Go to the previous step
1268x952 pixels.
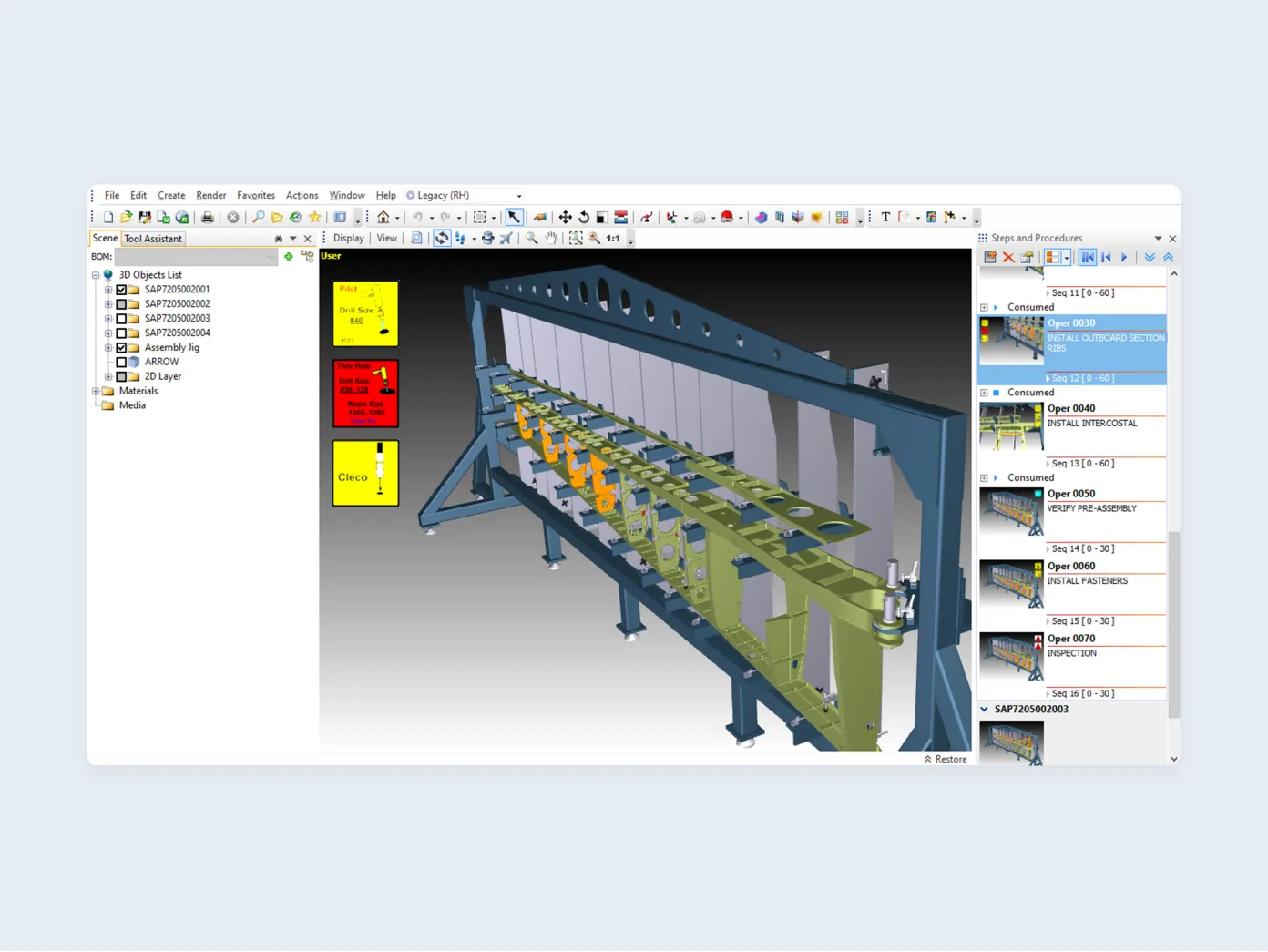pos(1106,258)
